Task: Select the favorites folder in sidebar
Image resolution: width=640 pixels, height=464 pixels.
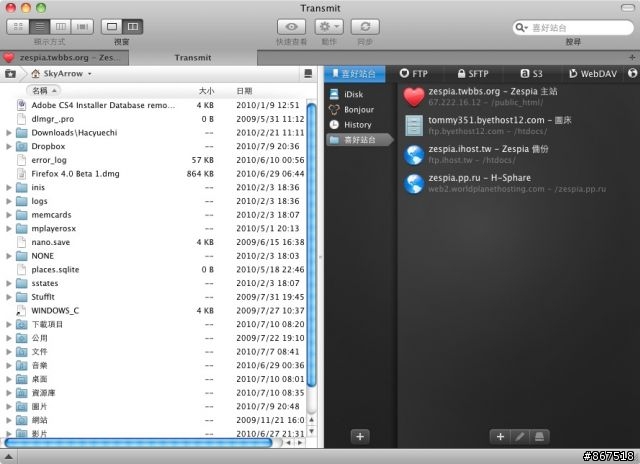Action: 359,140
